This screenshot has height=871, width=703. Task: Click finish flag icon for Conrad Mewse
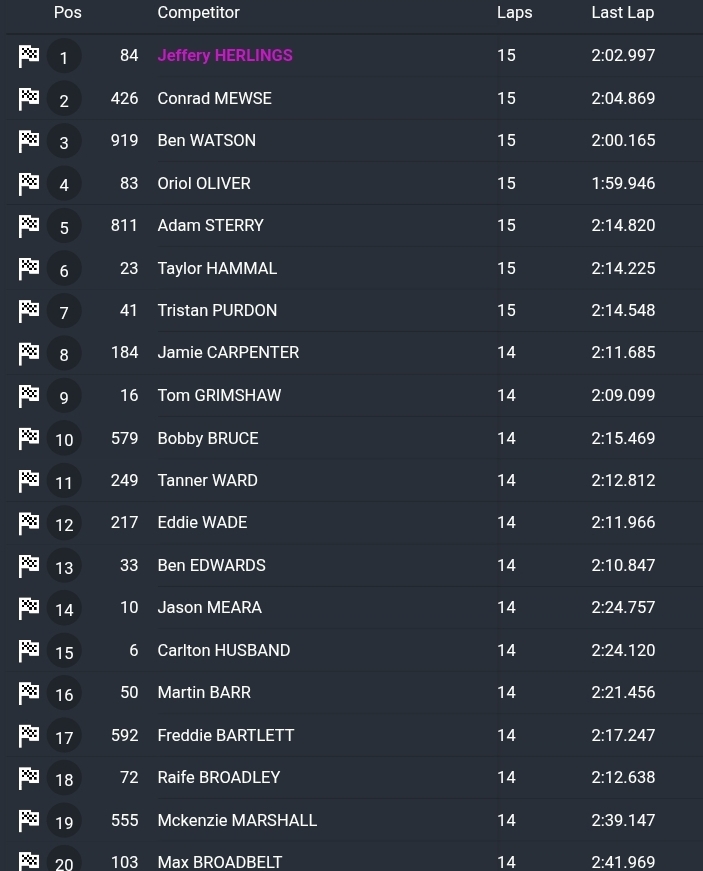(29, 99)
